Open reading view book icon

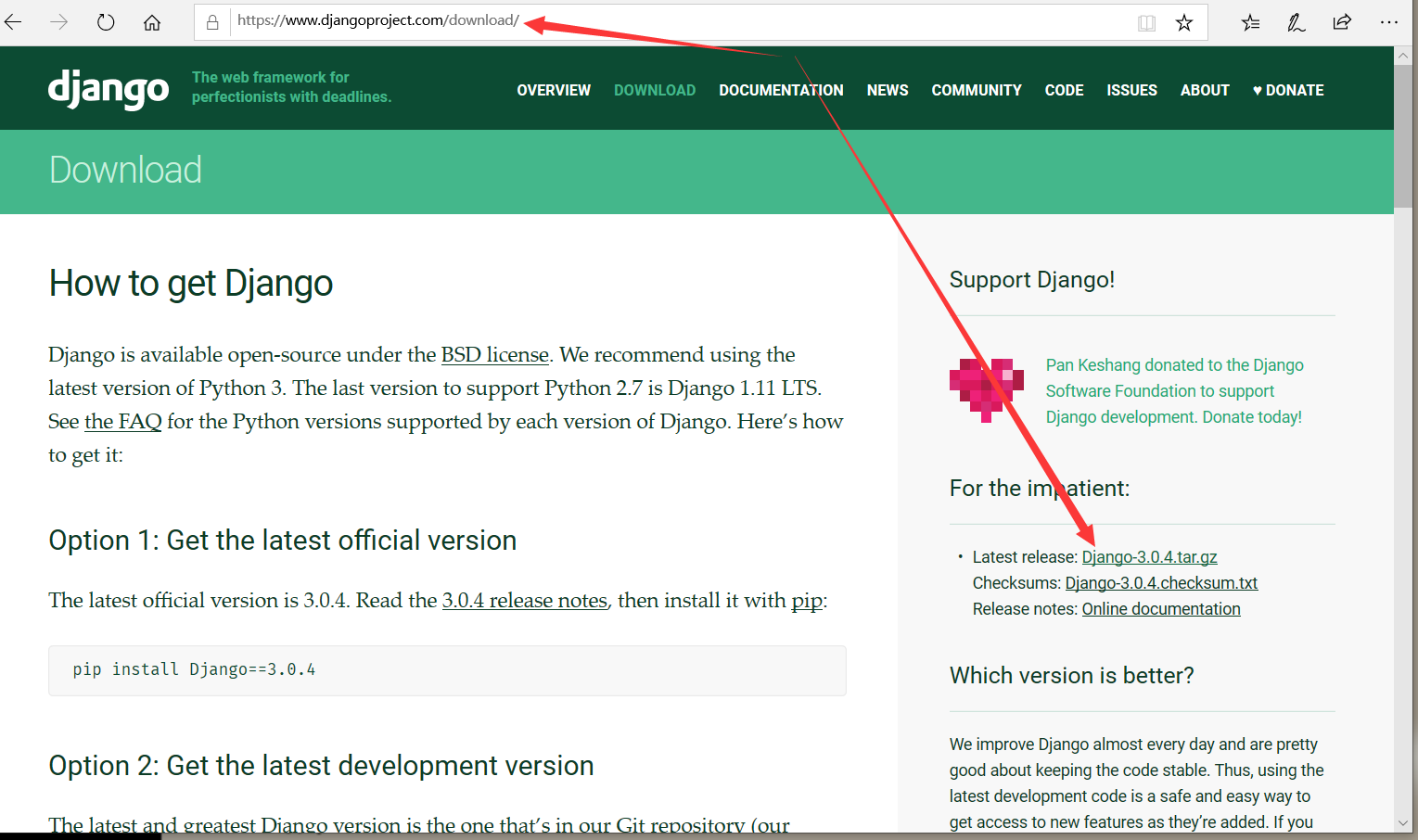(1146, 23)
